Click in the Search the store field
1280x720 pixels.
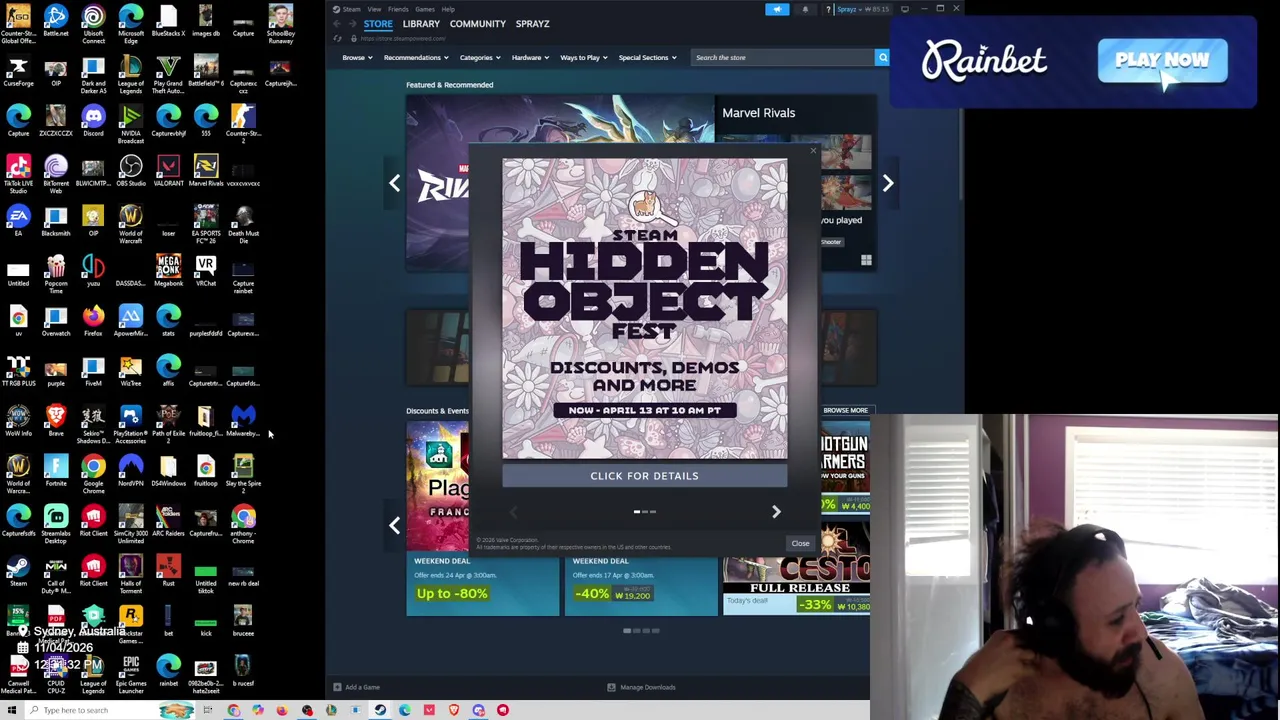pos(781,57)
